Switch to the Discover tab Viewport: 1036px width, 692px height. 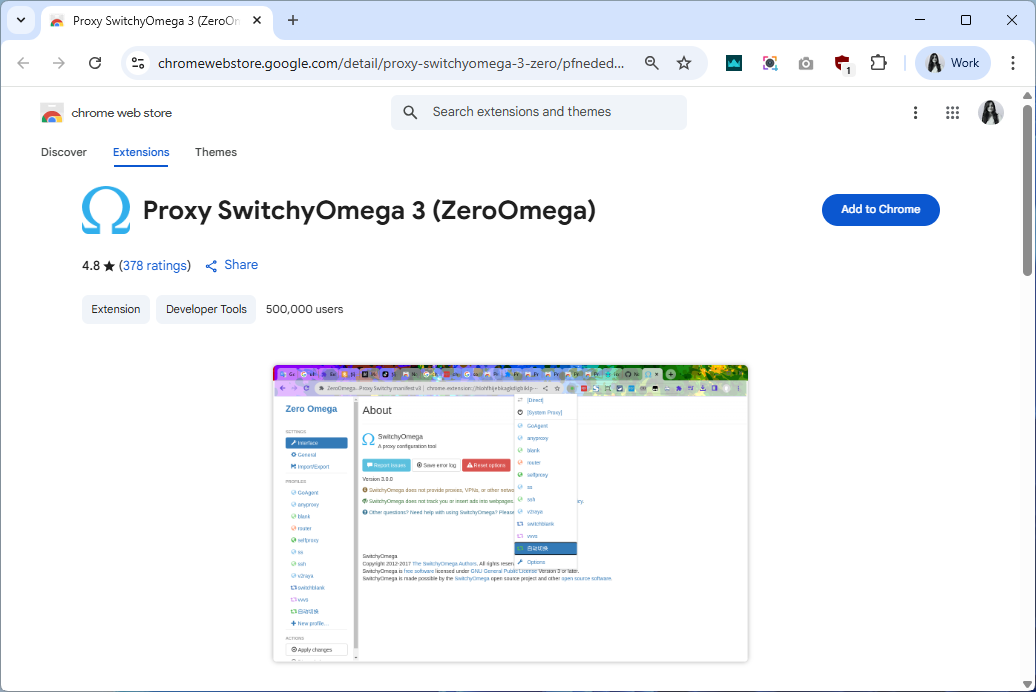click(64, 152)
